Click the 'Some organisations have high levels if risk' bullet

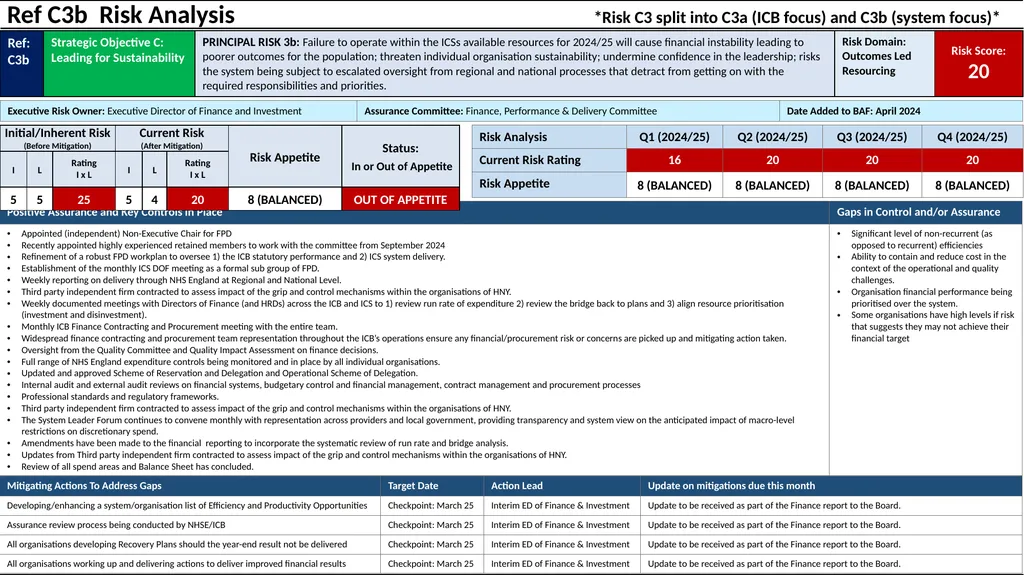(932, 327)
